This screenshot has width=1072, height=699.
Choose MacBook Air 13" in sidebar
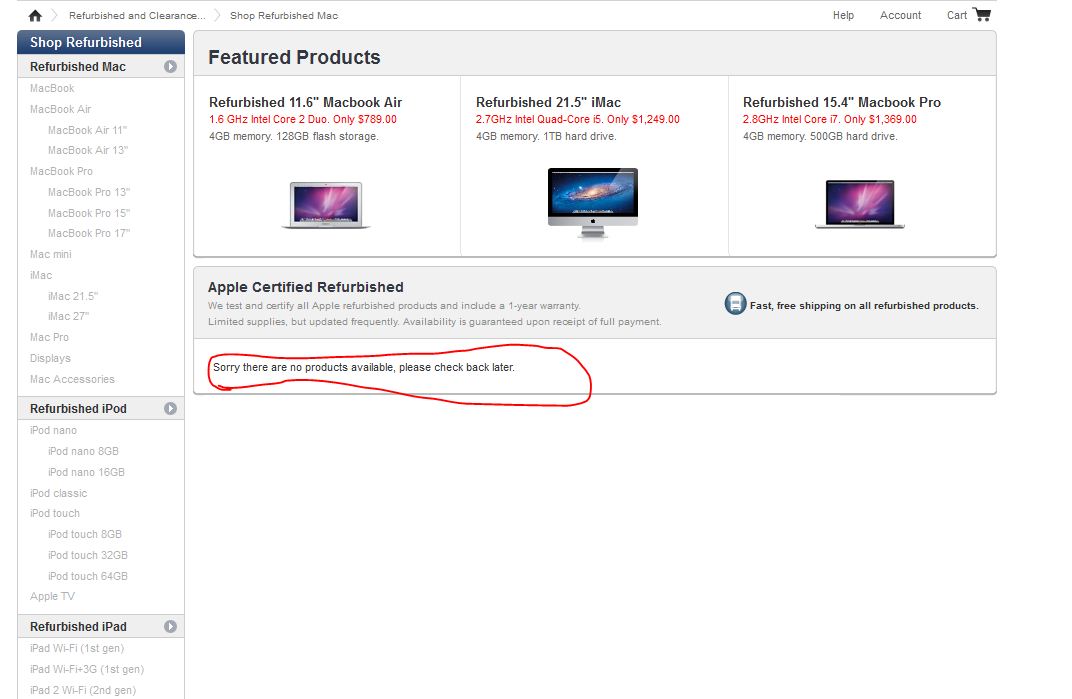tap(88, 150)
